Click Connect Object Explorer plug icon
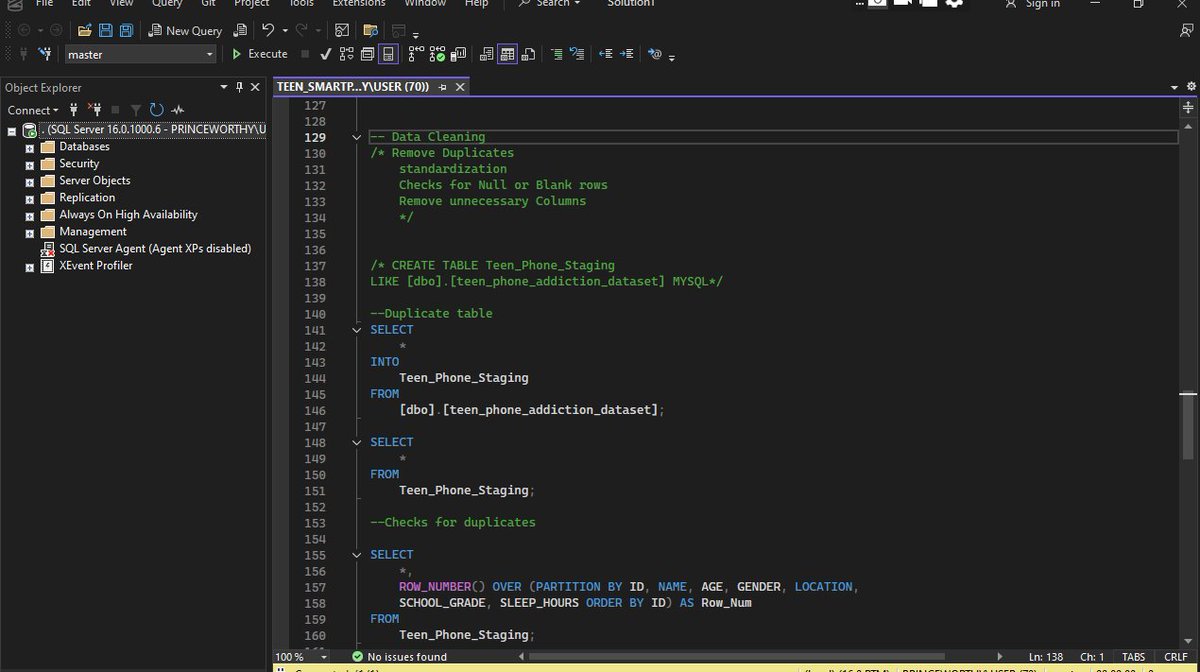Image resolution: width=1200 pixels, height=672 pixels. point(74,110)
